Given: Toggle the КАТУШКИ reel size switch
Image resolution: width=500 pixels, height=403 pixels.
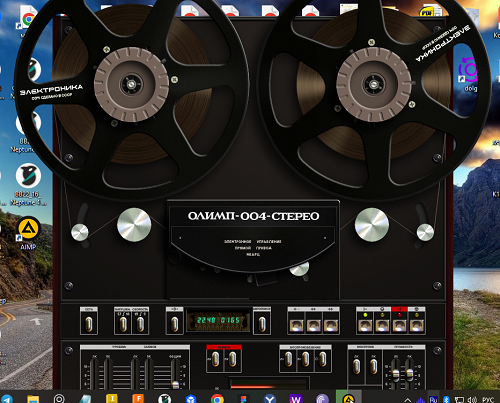Looking at the screenshot, I should click(x=123, y=323).
